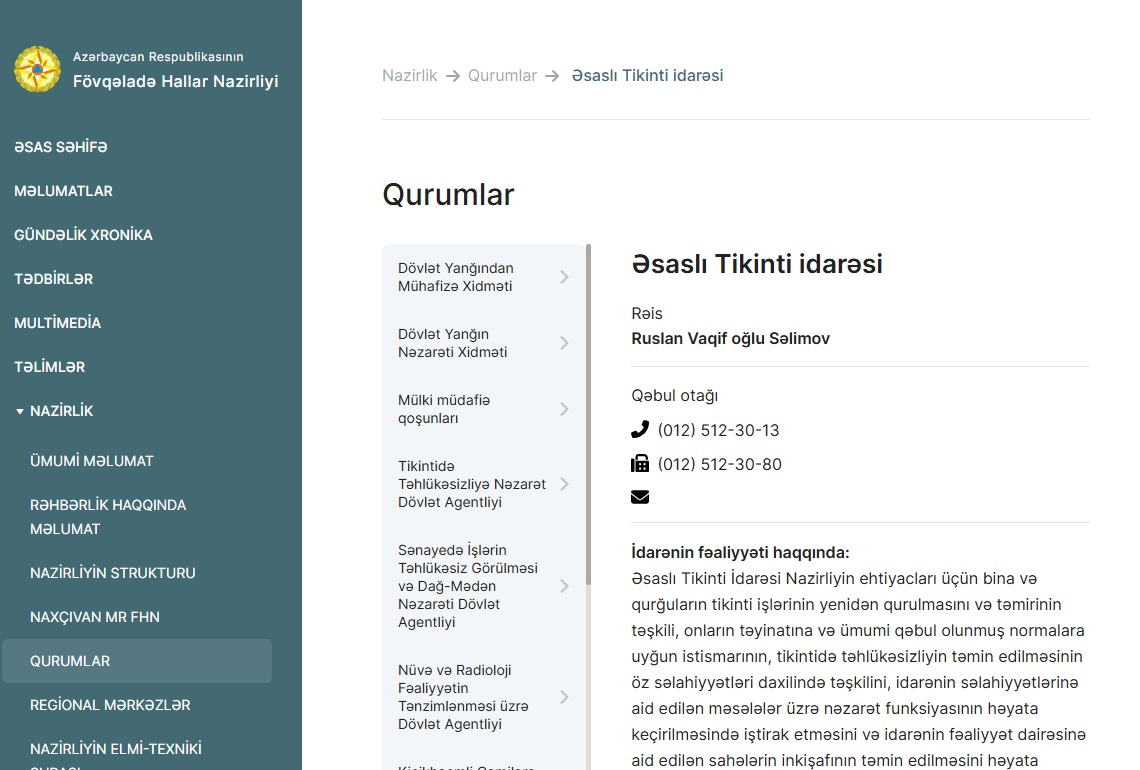Click the phone icon for reception

[x=640, y=430]
